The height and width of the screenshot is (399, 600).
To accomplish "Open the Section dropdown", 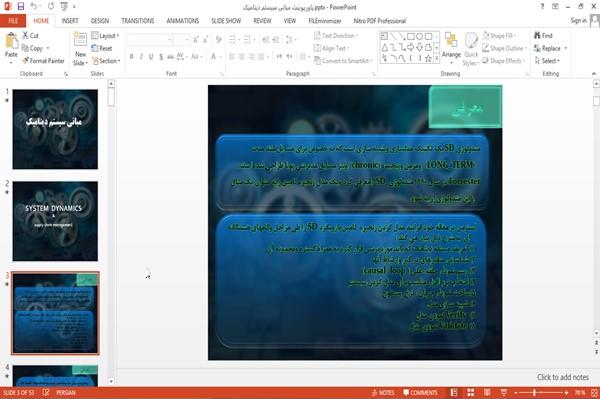I will 106,61.
